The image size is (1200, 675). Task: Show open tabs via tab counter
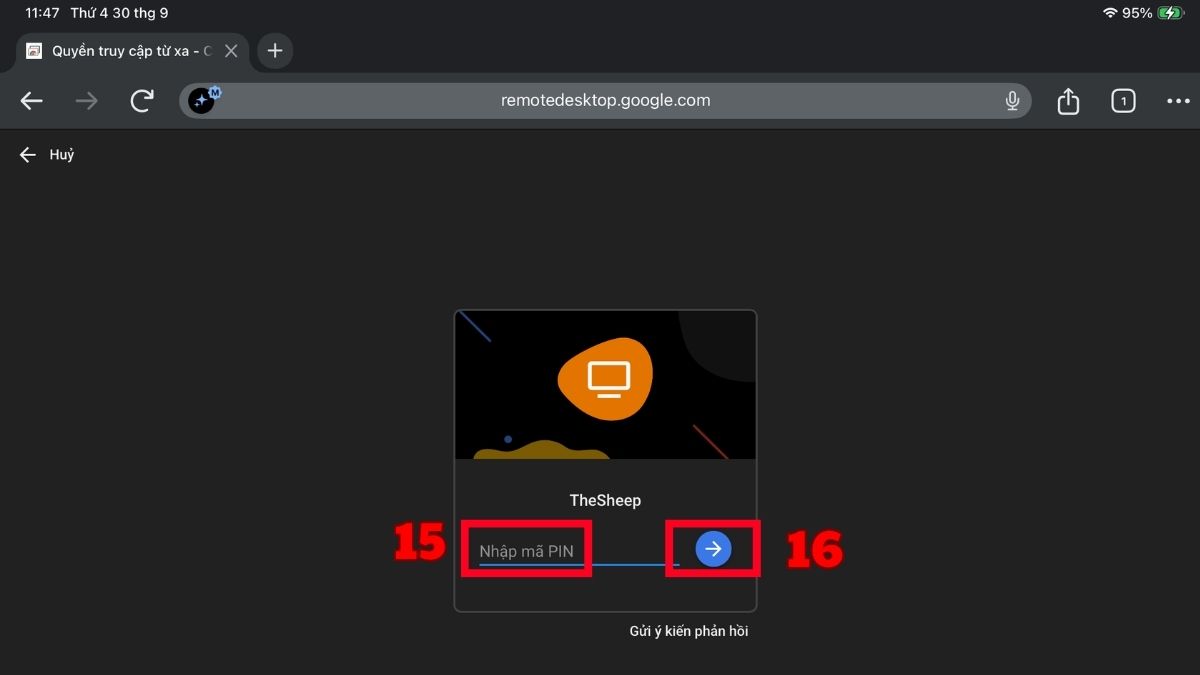click(1123, 101)
